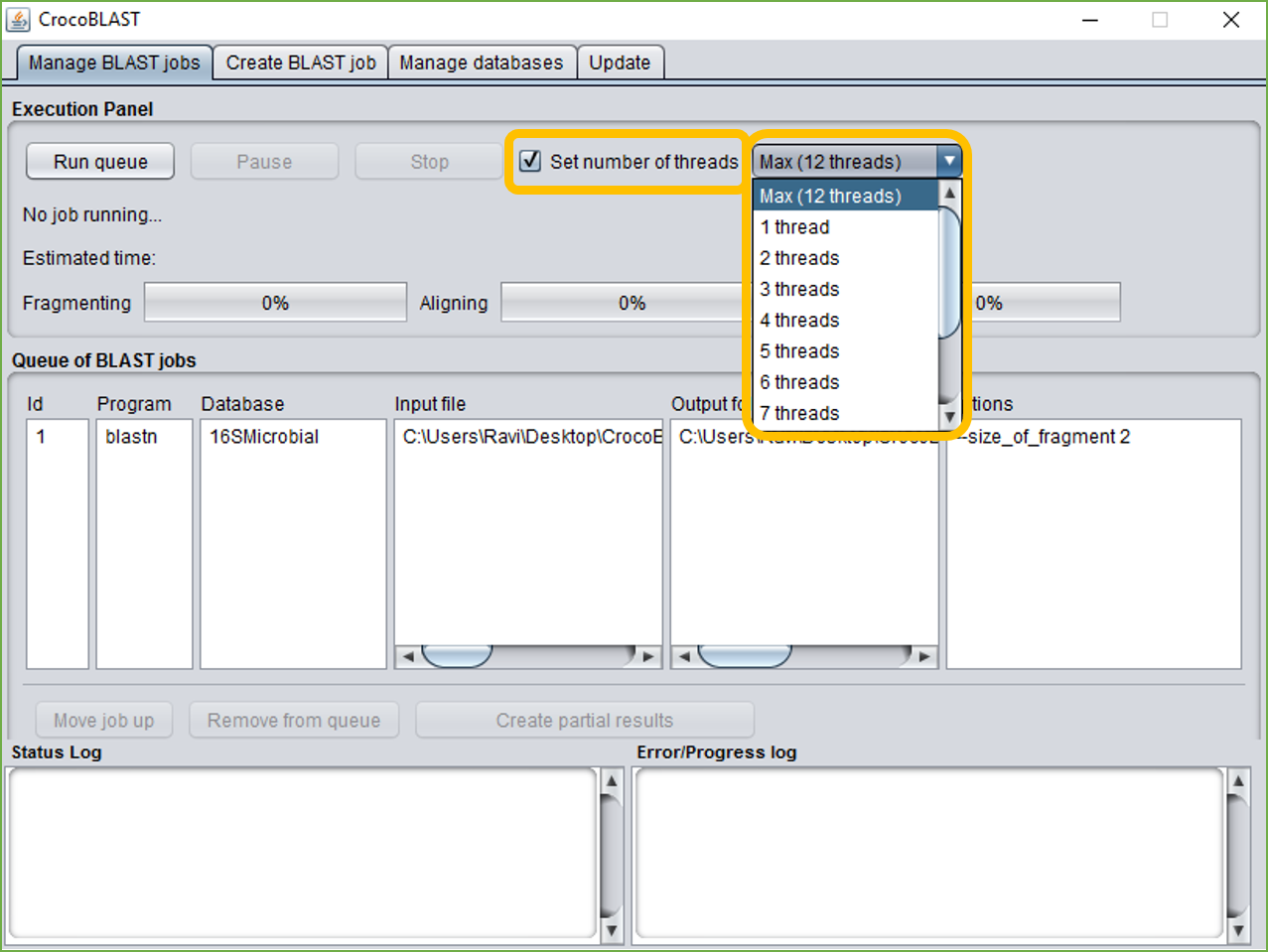Click the Stop button

point(430,162)
